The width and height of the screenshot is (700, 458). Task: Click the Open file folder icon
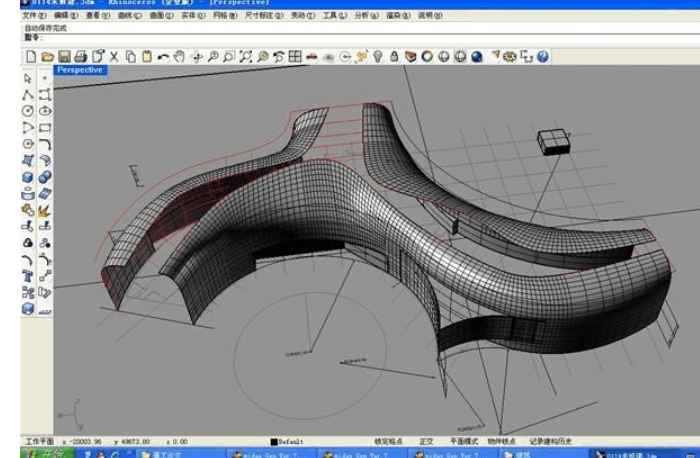tap(47, 58)
